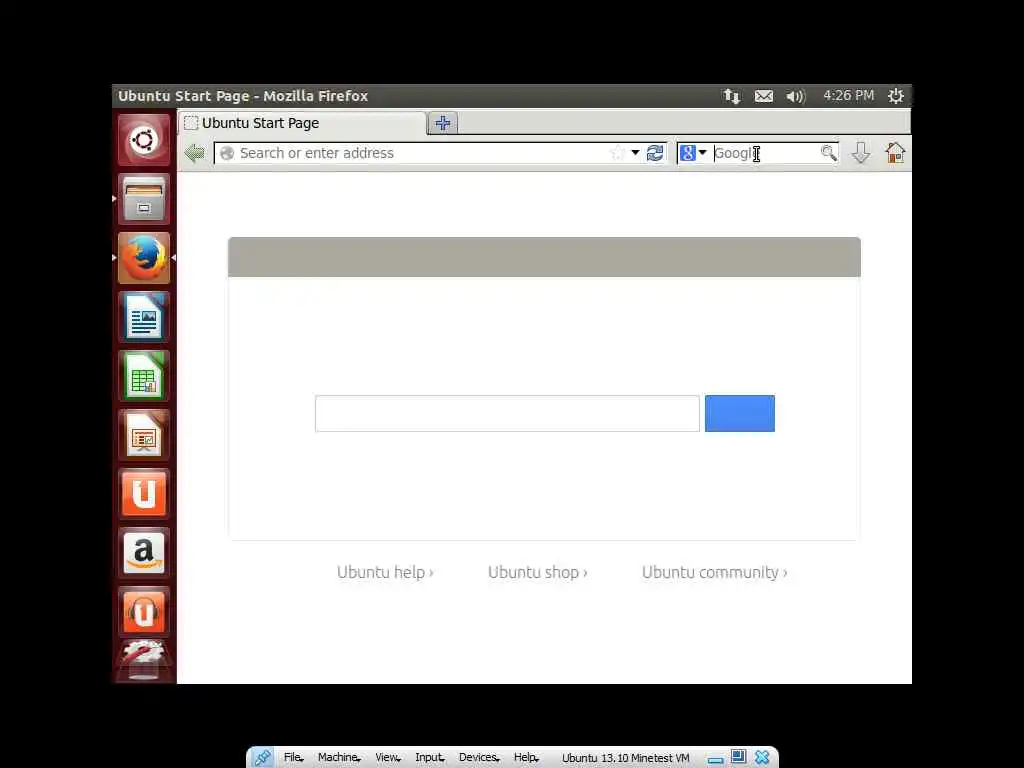The image size is (1024, 768).
Task: Open the messaging mail indicator
Action: click(x=763, y=97)
